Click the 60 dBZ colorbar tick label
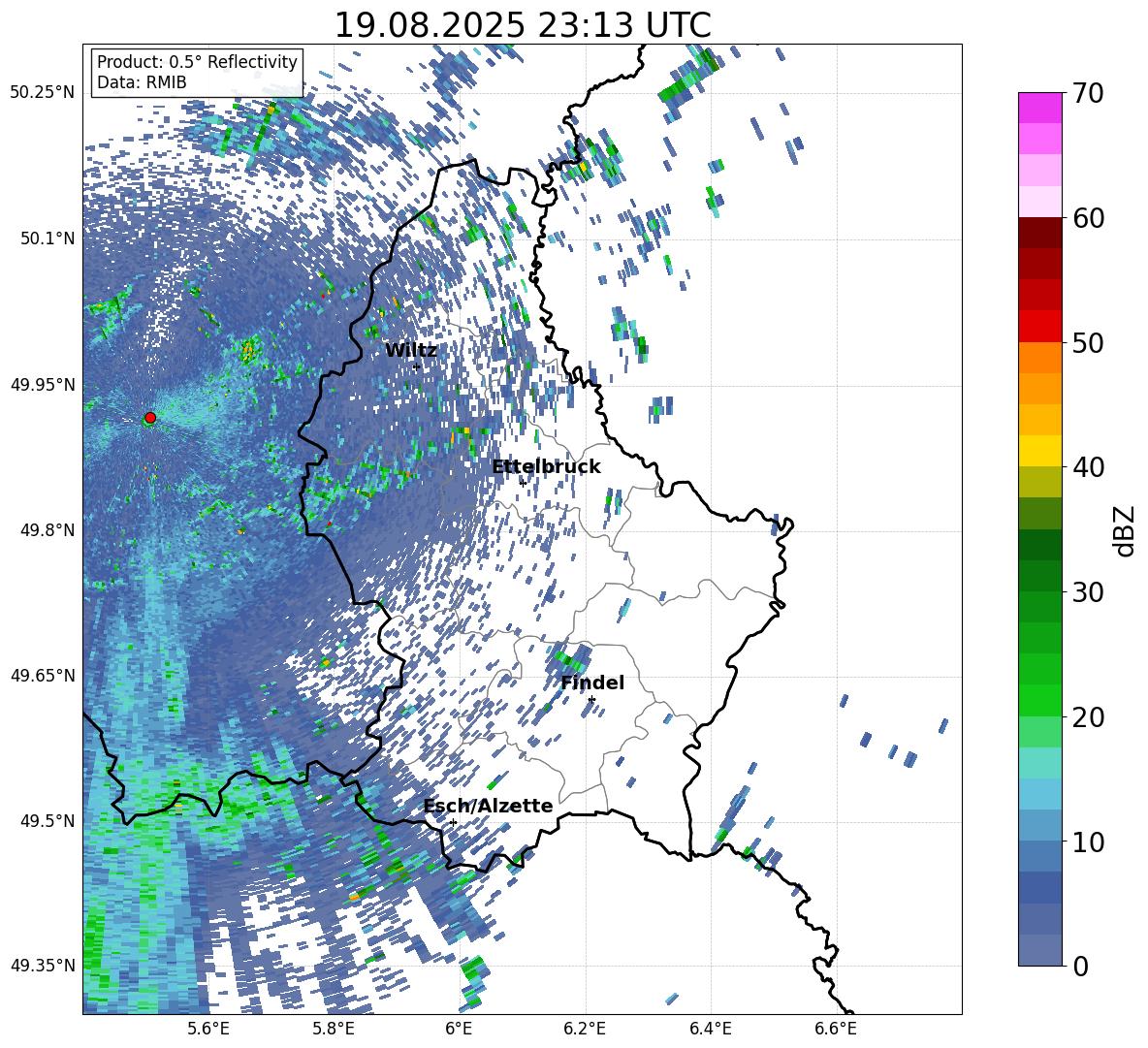Viewport: 1148px width, 1048px height. coord(1088,218)
